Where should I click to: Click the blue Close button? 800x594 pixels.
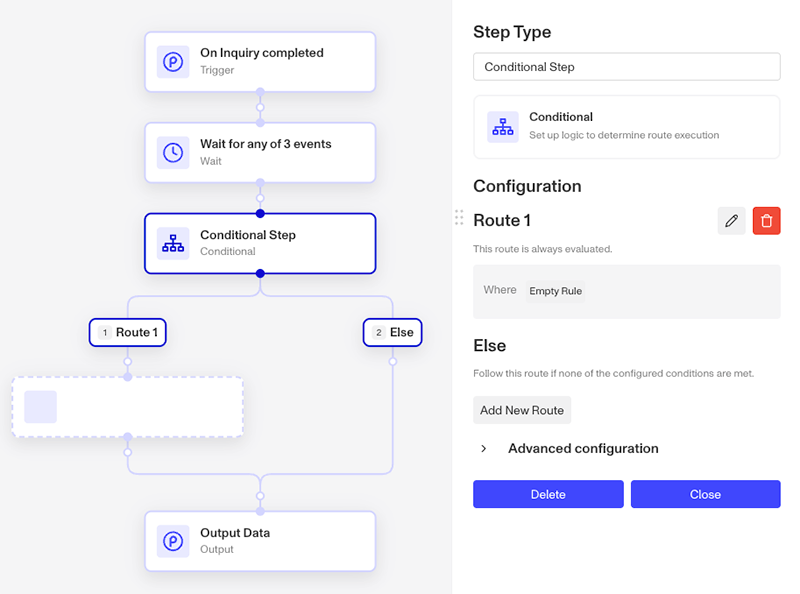point(706,494)
